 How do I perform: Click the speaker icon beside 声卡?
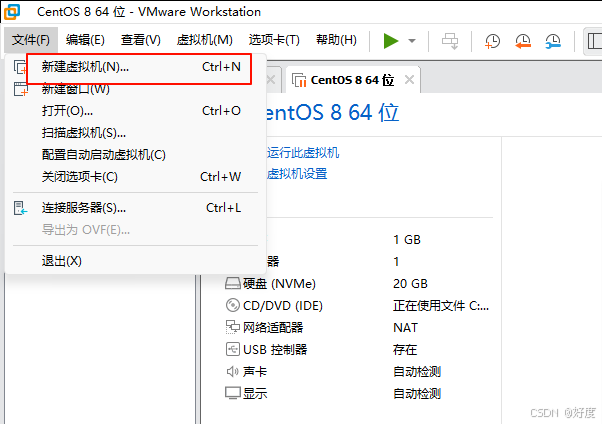pos(233,371)
